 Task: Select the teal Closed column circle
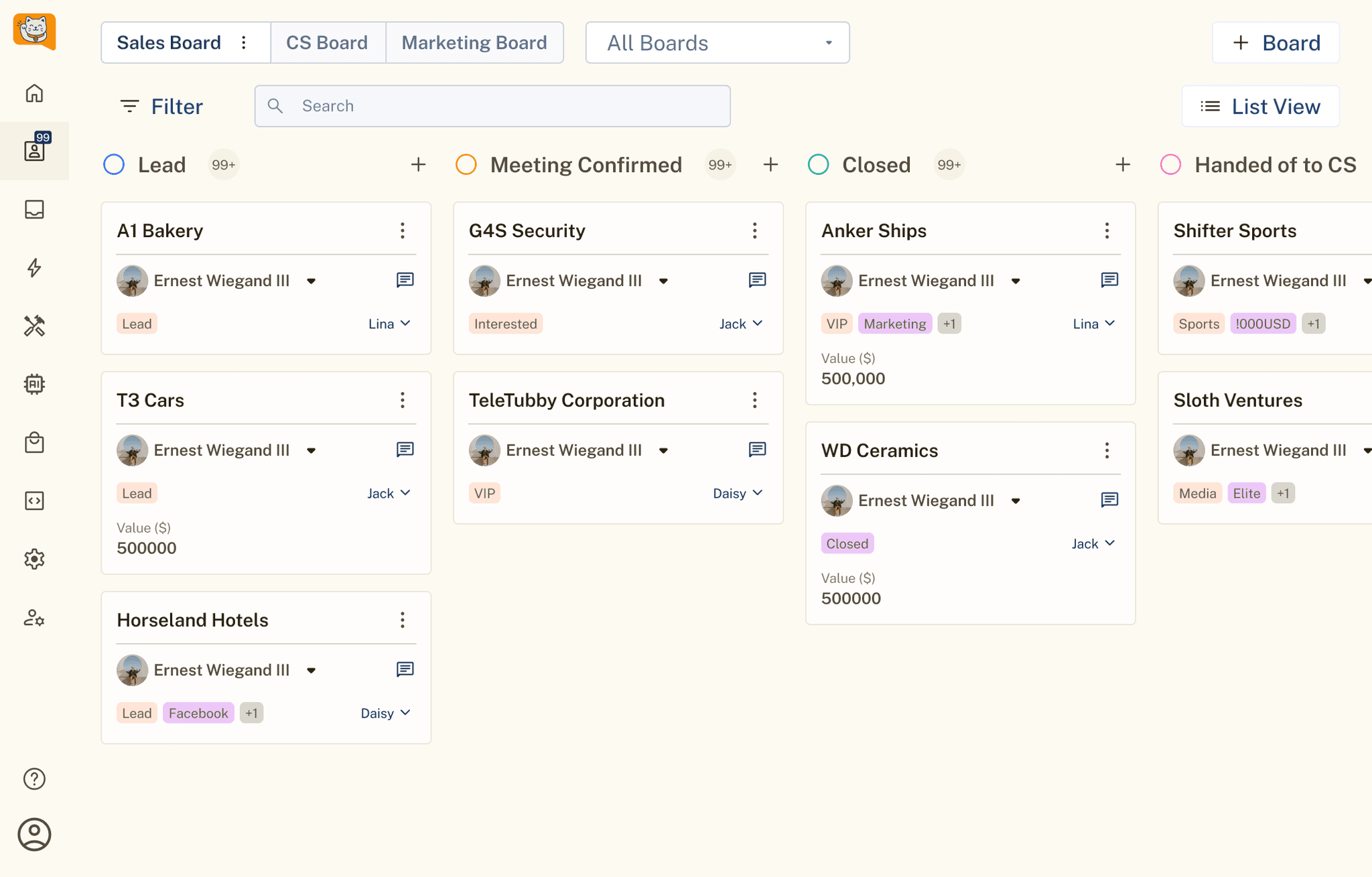tap(819, 165)
